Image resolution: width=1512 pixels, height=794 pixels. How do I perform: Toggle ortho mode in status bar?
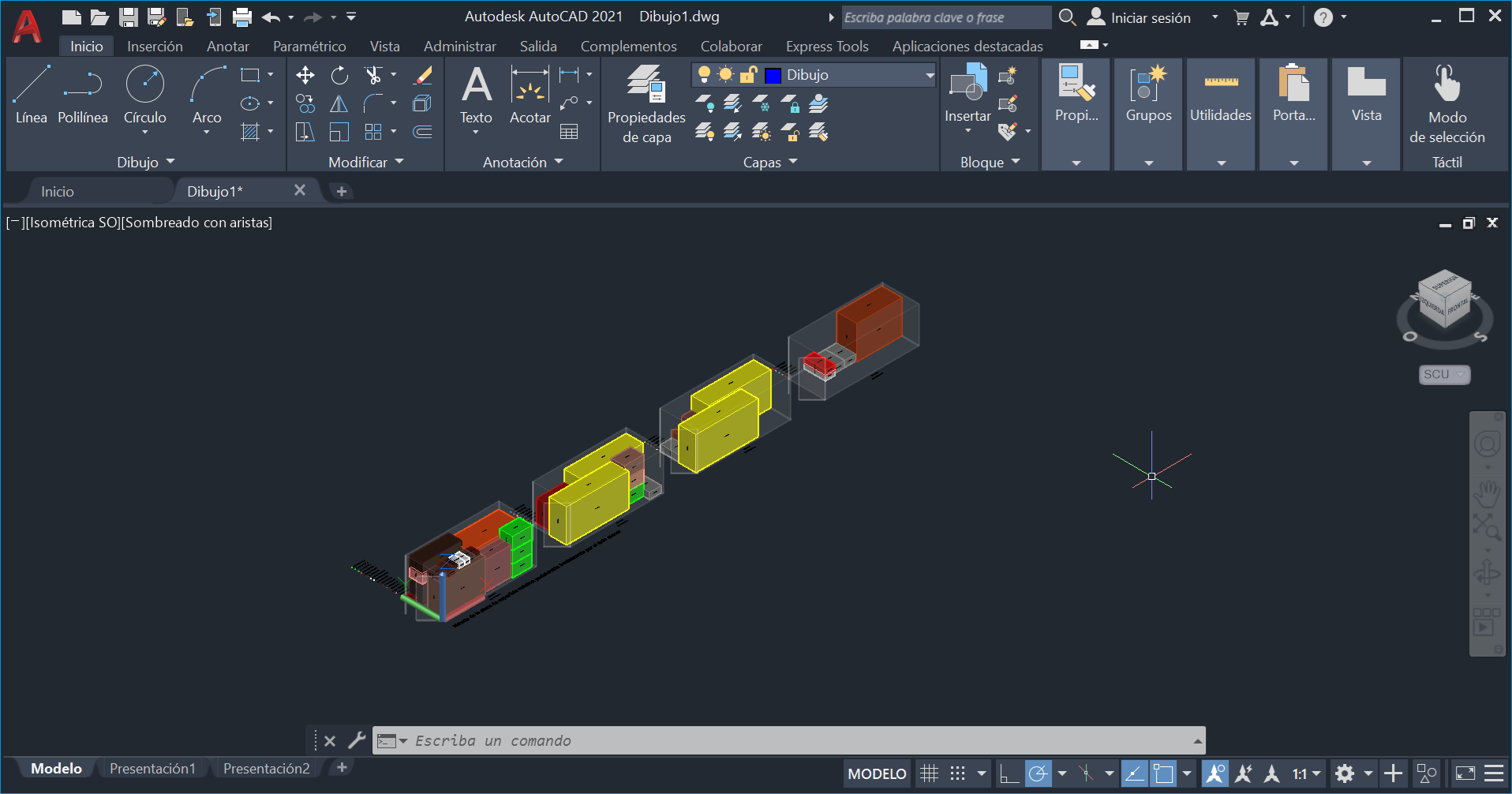(x=1009, y=773)
